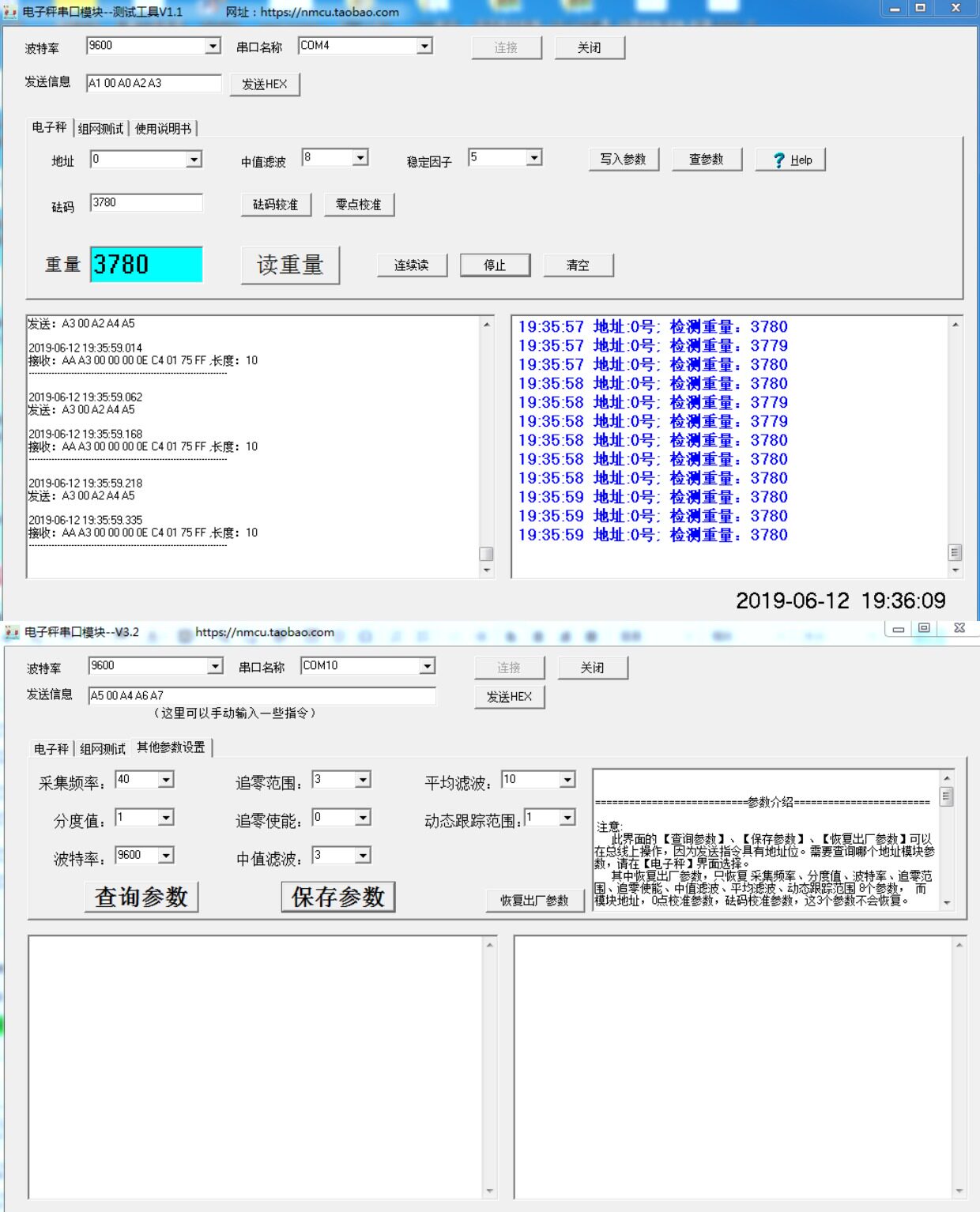Viewport: 980px width, 1212px height.
Task: Click the 恢复出厂参数 button
Action: pos(535,901)
